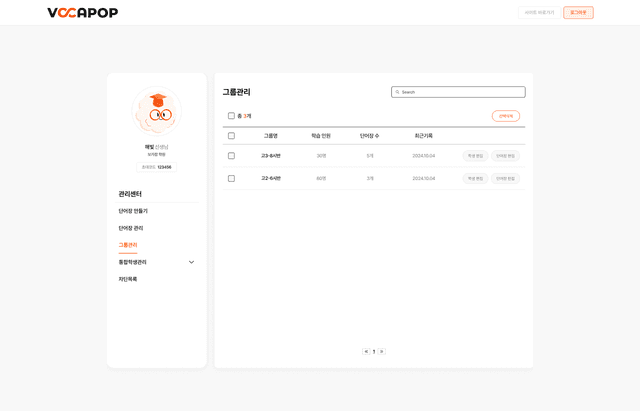Toggle the table header select-all checkbox
The height and width of the screenshot is (411, 640).
tap(231, 136)
